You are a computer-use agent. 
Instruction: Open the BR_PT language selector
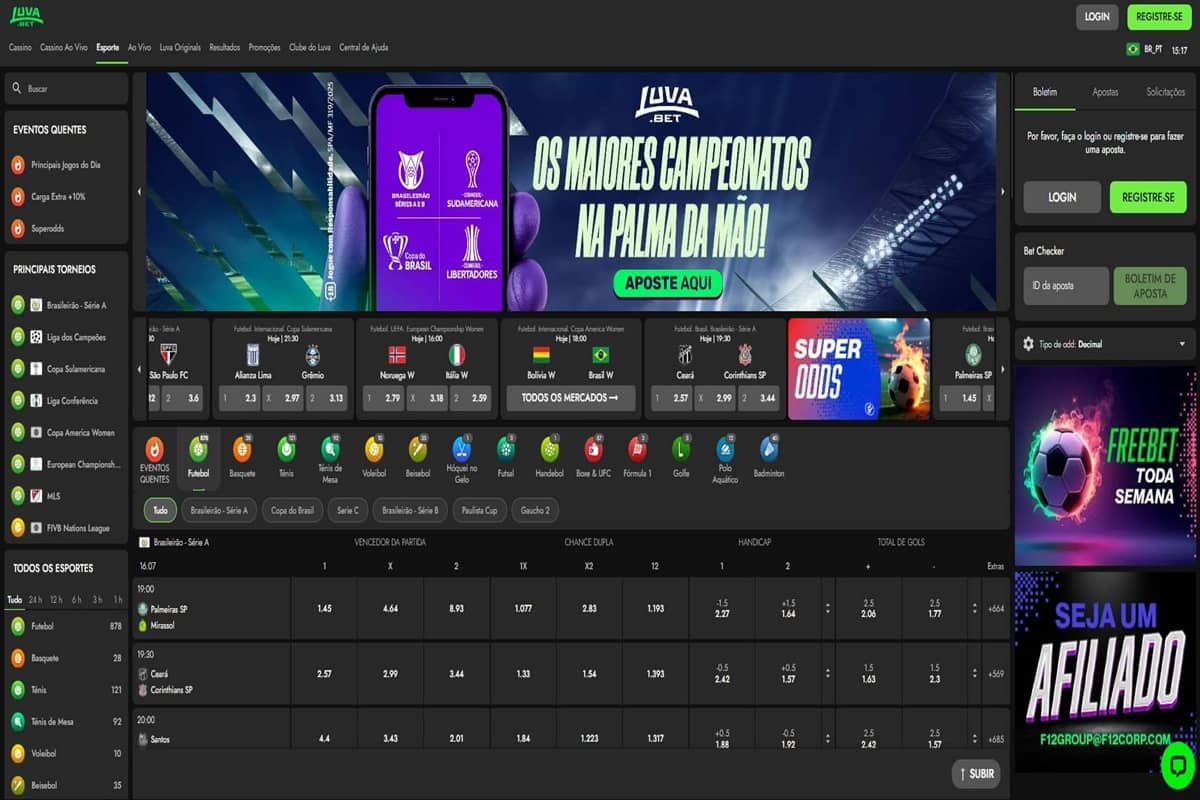click(x=1144, y=49)
